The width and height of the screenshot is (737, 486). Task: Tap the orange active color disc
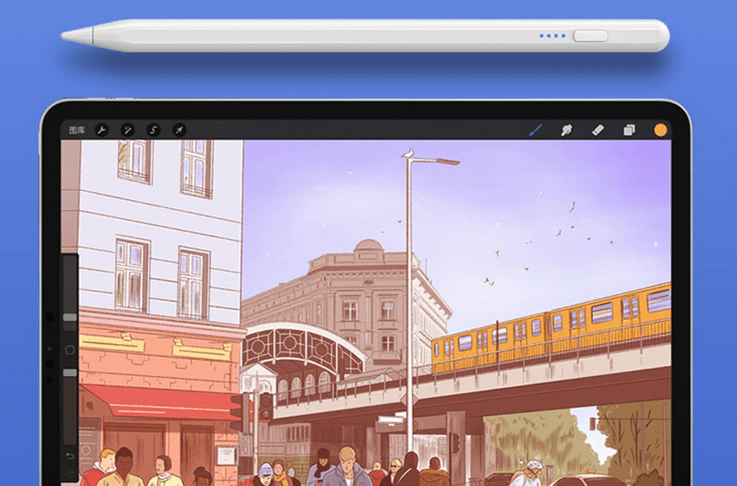pyautogui.click(x=660, y=130)
